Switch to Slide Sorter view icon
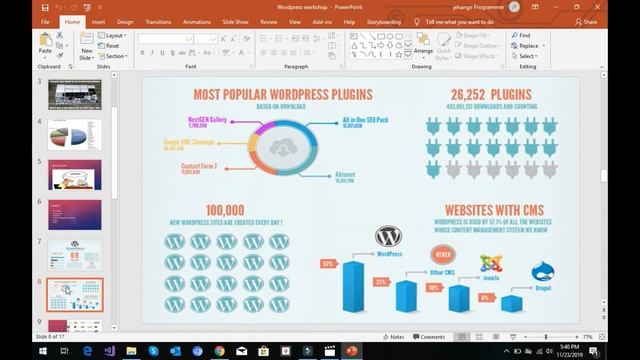The width and height of the screenshot is (640, 360). pos(479,337)
